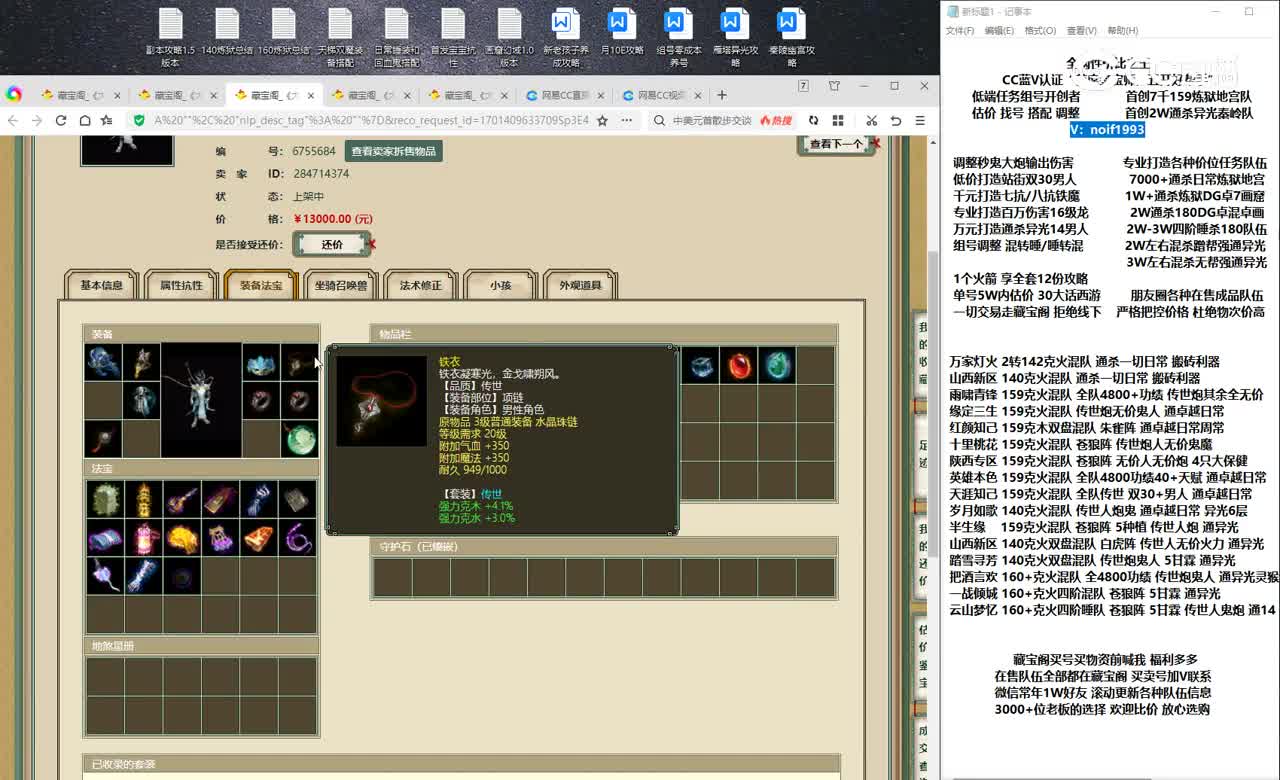Open a new browser tab
Image resolution: width=1280 pixels, height=780 pixels.
(722, 95)
